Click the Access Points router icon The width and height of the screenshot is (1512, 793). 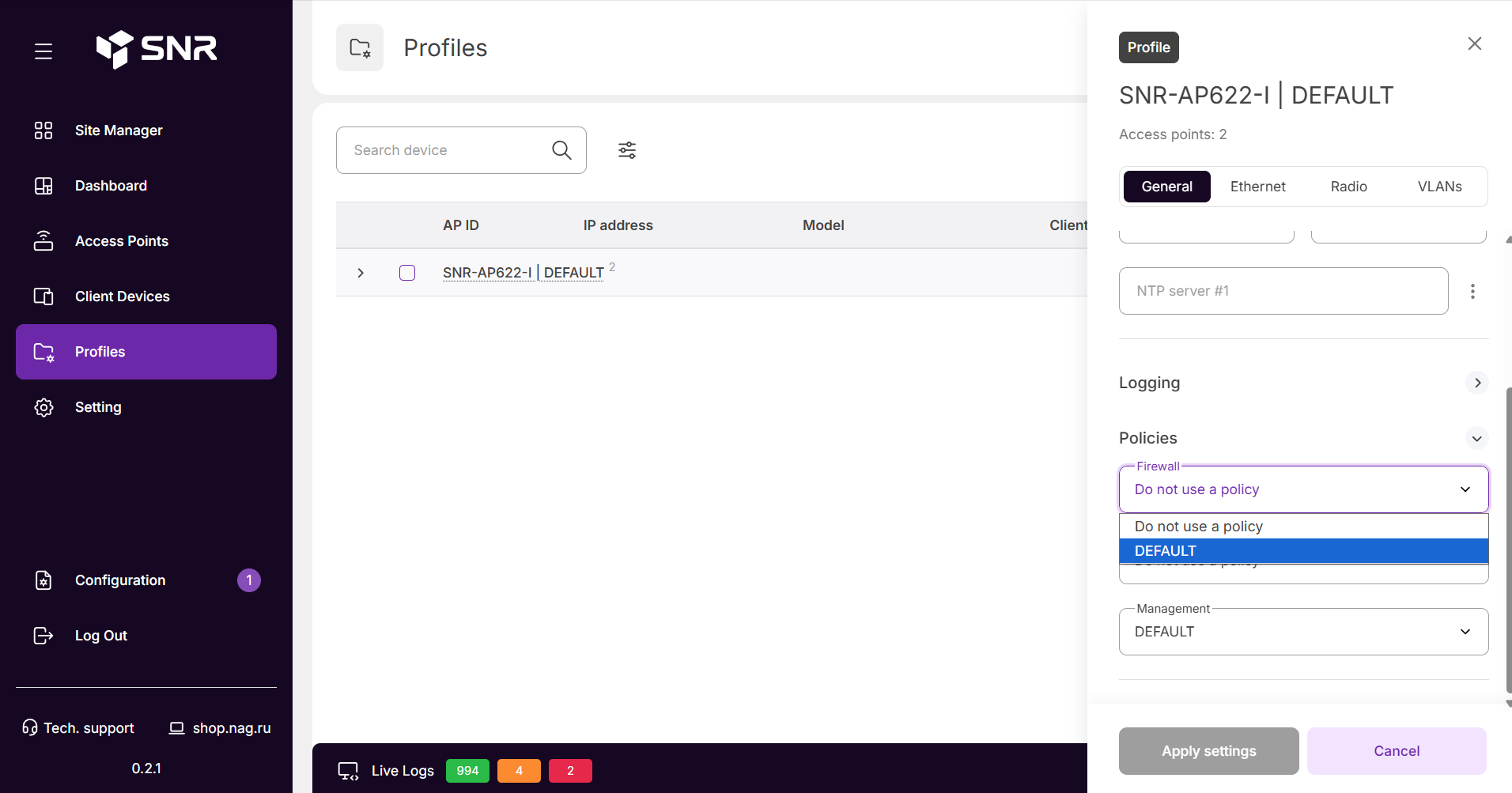pos(43,241)
